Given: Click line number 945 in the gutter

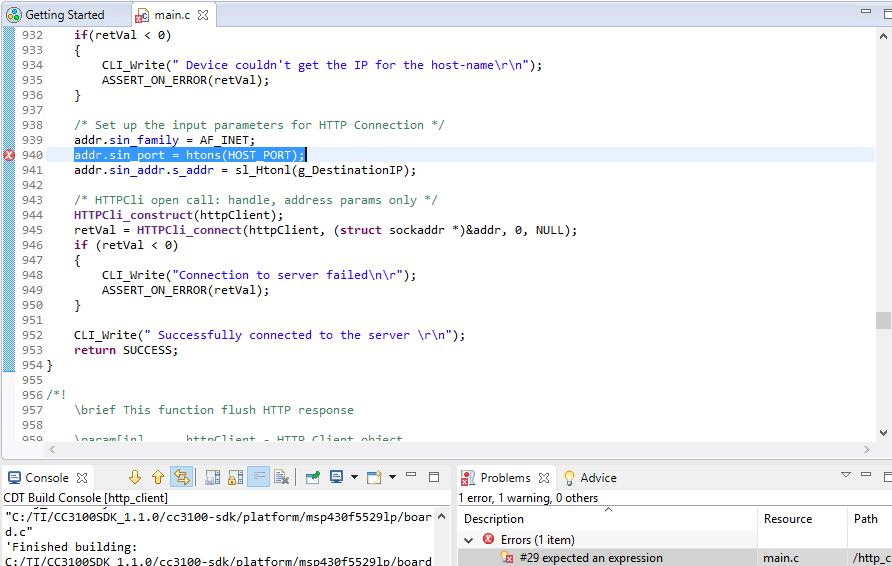Looking at the screenshot, I should [32, 230].
